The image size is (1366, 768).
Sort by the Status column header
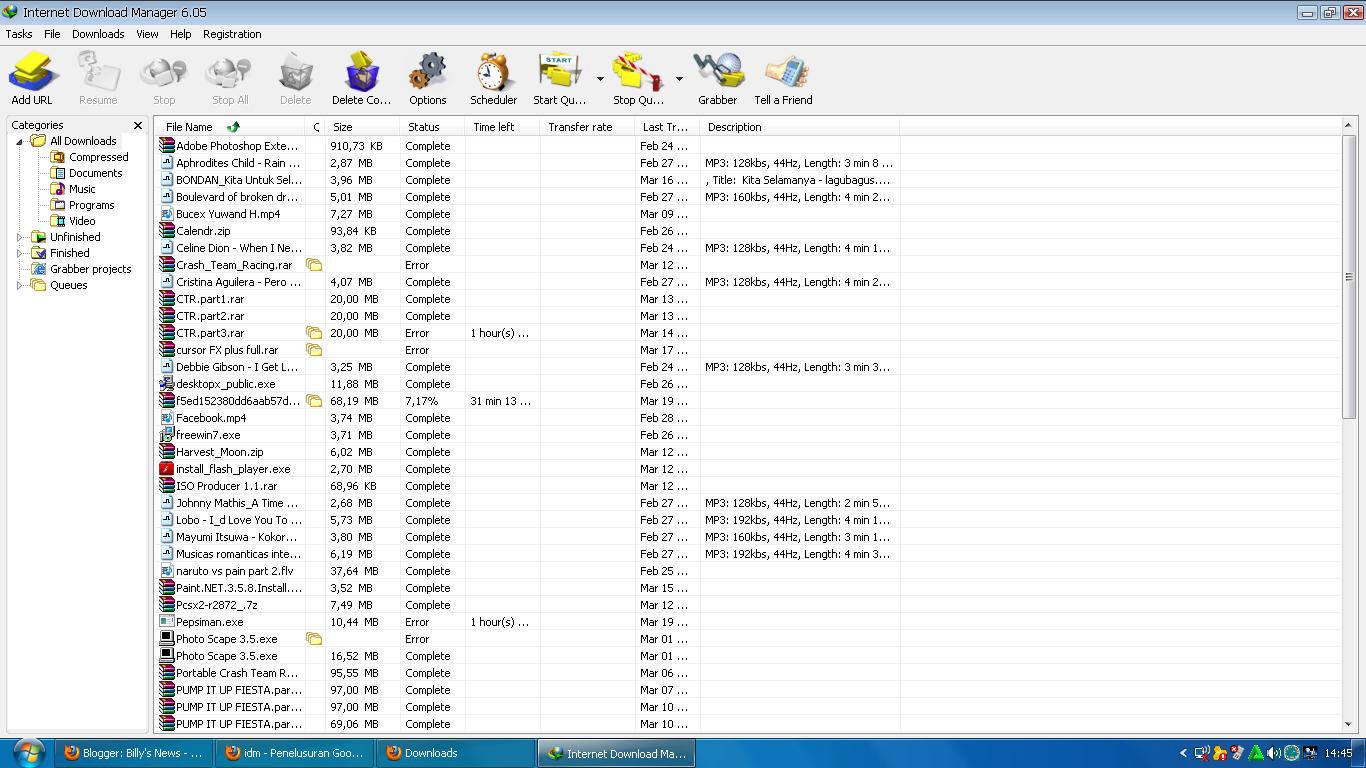(432, 127)
